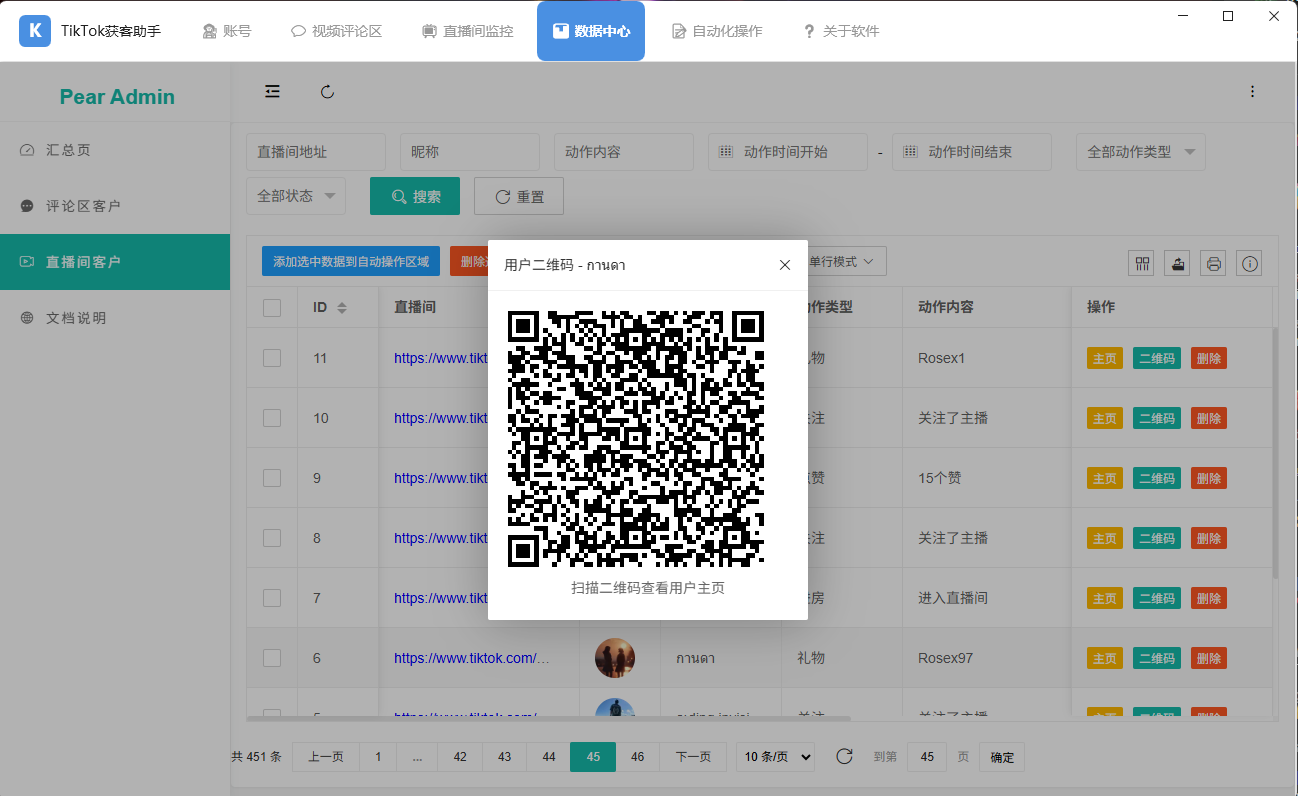Image resolution: width=1298 pixels, height=796 pixels.
Task: Open the 自动化操作 tab
Action: [x=717, y=31]
